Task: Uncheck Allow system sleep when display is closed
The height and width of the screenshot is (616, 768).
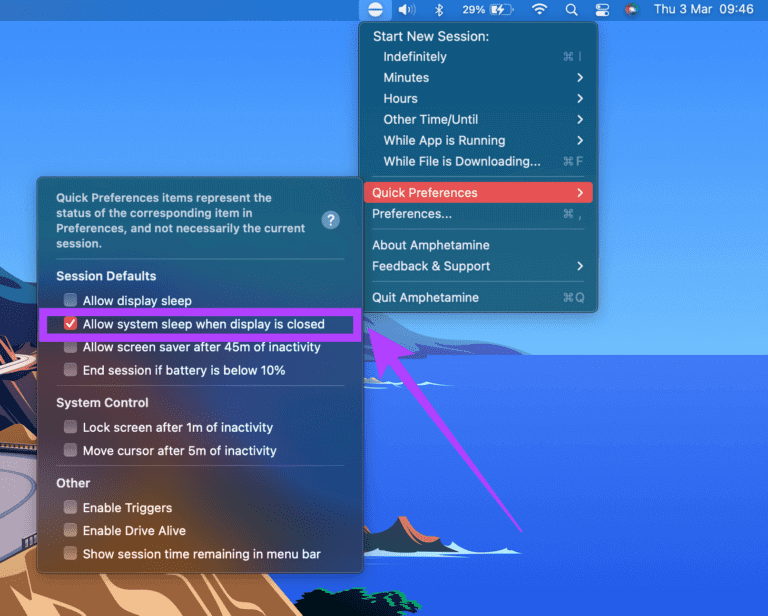Action: (x=70, y=324)
